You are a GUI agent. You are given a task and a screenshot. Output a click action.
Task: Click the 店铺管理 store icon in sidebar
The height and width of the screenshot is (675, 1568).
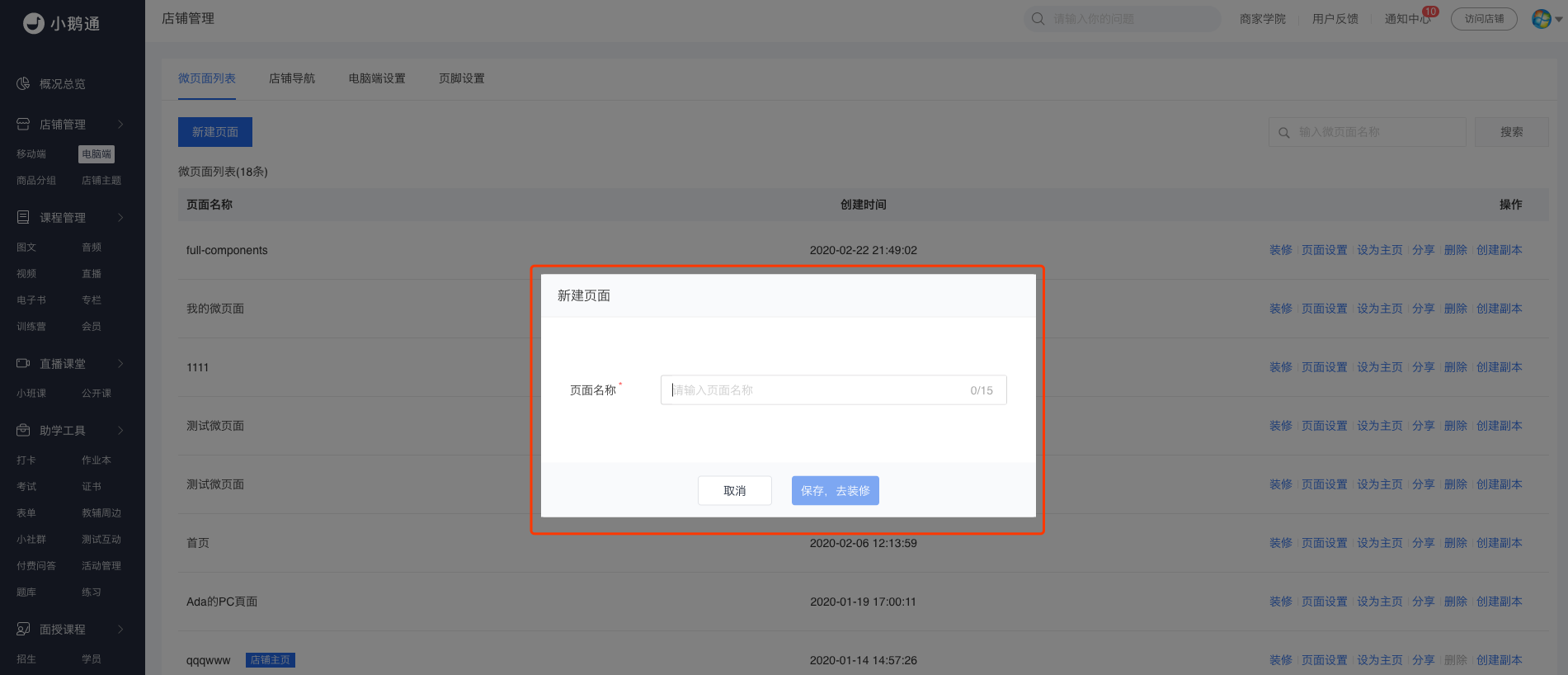coord(23,124)
